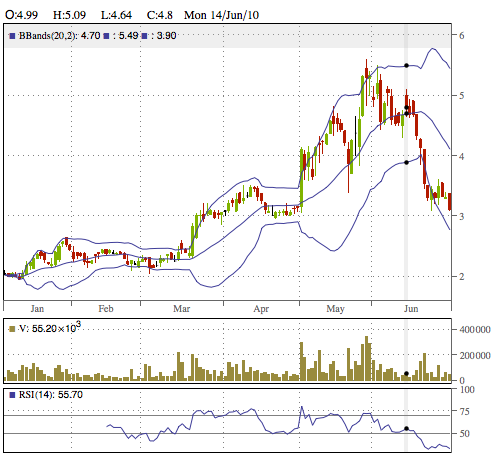
Task: Click the V: 55.20×10³ volume label
Action: 50,328
